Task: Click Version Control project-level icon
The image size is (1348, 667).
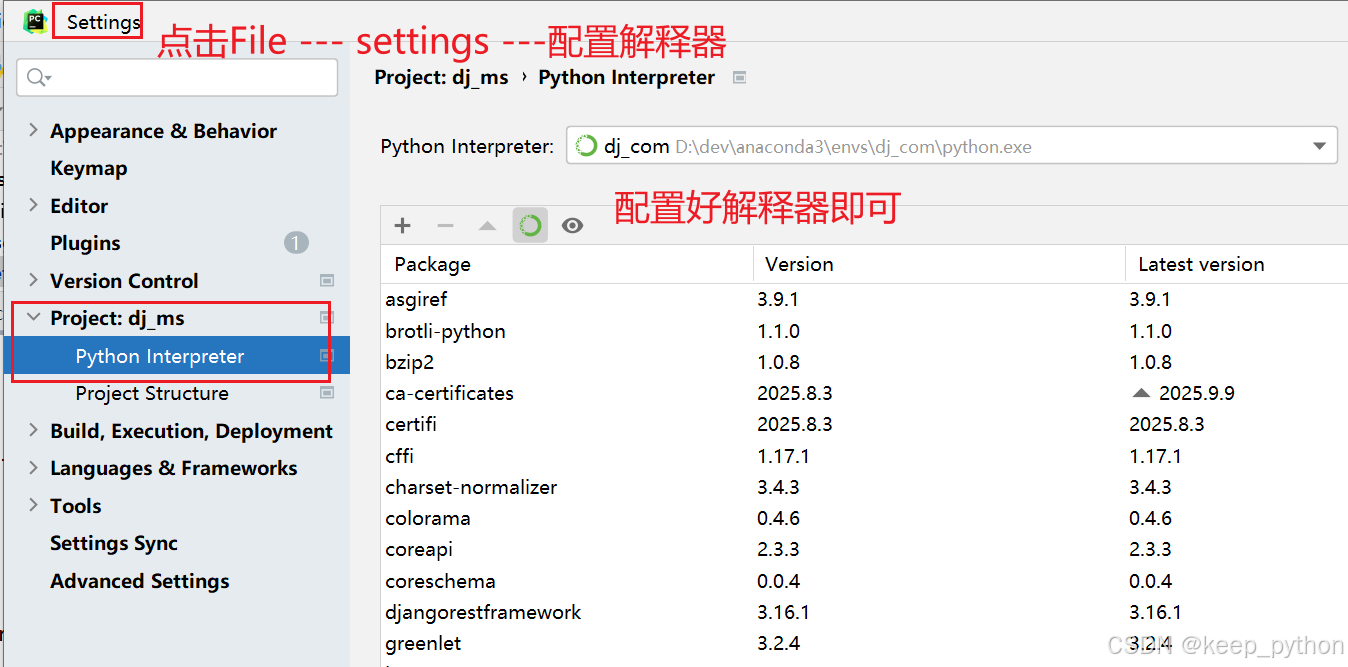Action: [x=326, y=281]
